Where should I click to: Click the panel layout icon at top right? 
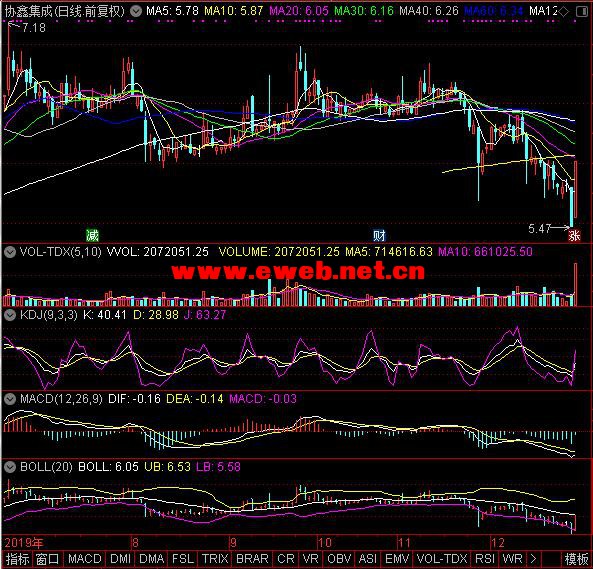click(x=581, y=12)
